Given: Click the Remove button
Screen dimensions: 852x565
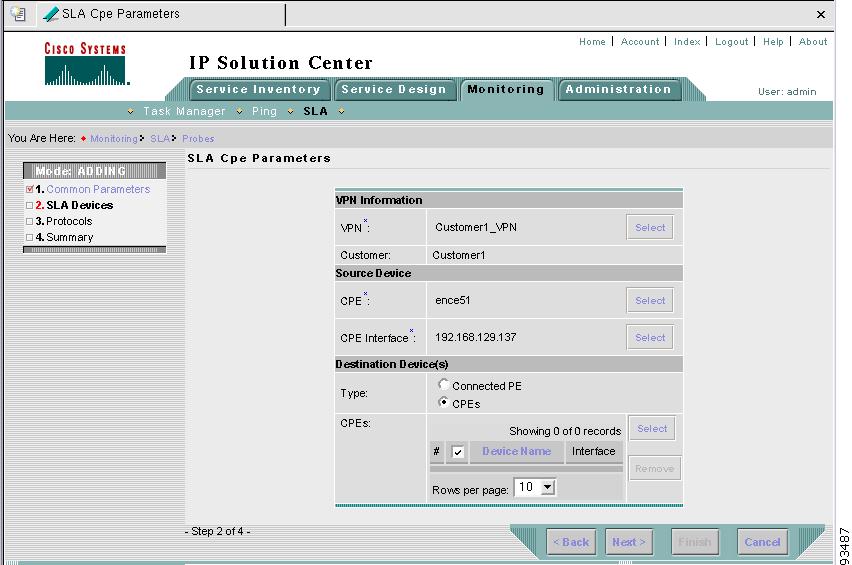Looking at the screenshot, I should pos(655,468).
